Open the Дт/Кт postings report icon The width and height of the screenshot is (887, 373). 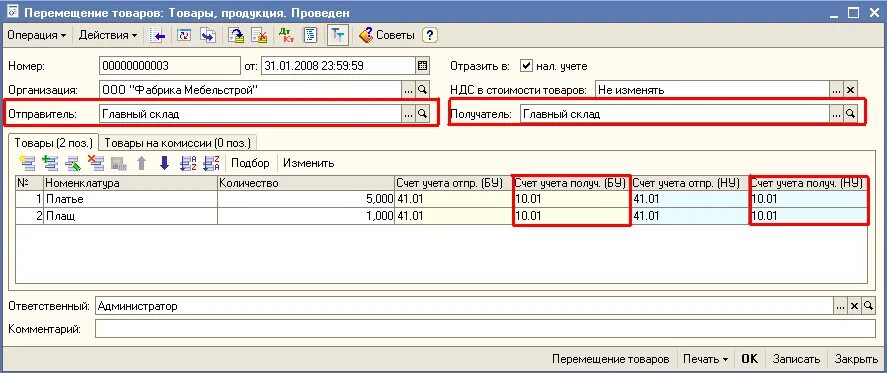(287, 35)
